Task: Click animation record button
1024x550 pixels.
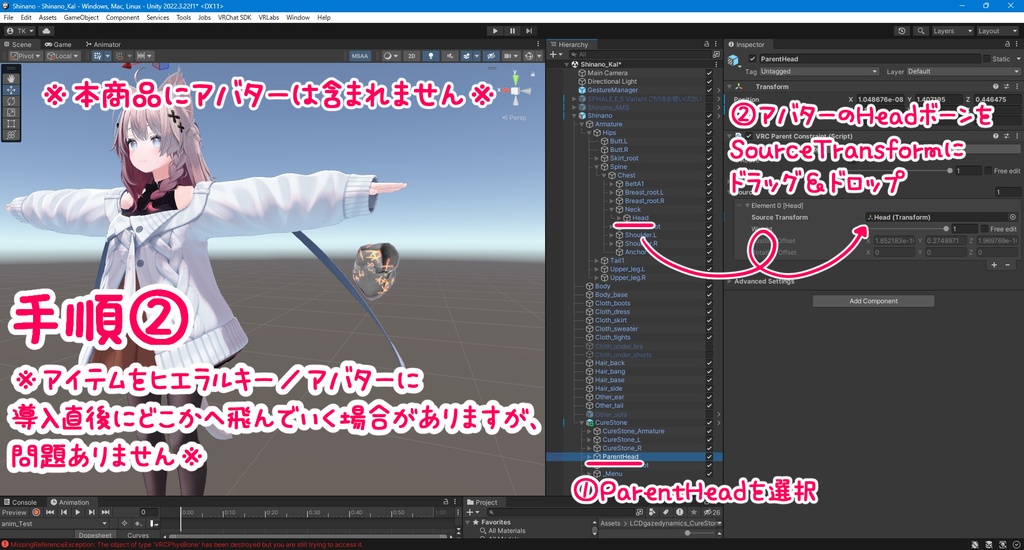Action: [37, 513]
